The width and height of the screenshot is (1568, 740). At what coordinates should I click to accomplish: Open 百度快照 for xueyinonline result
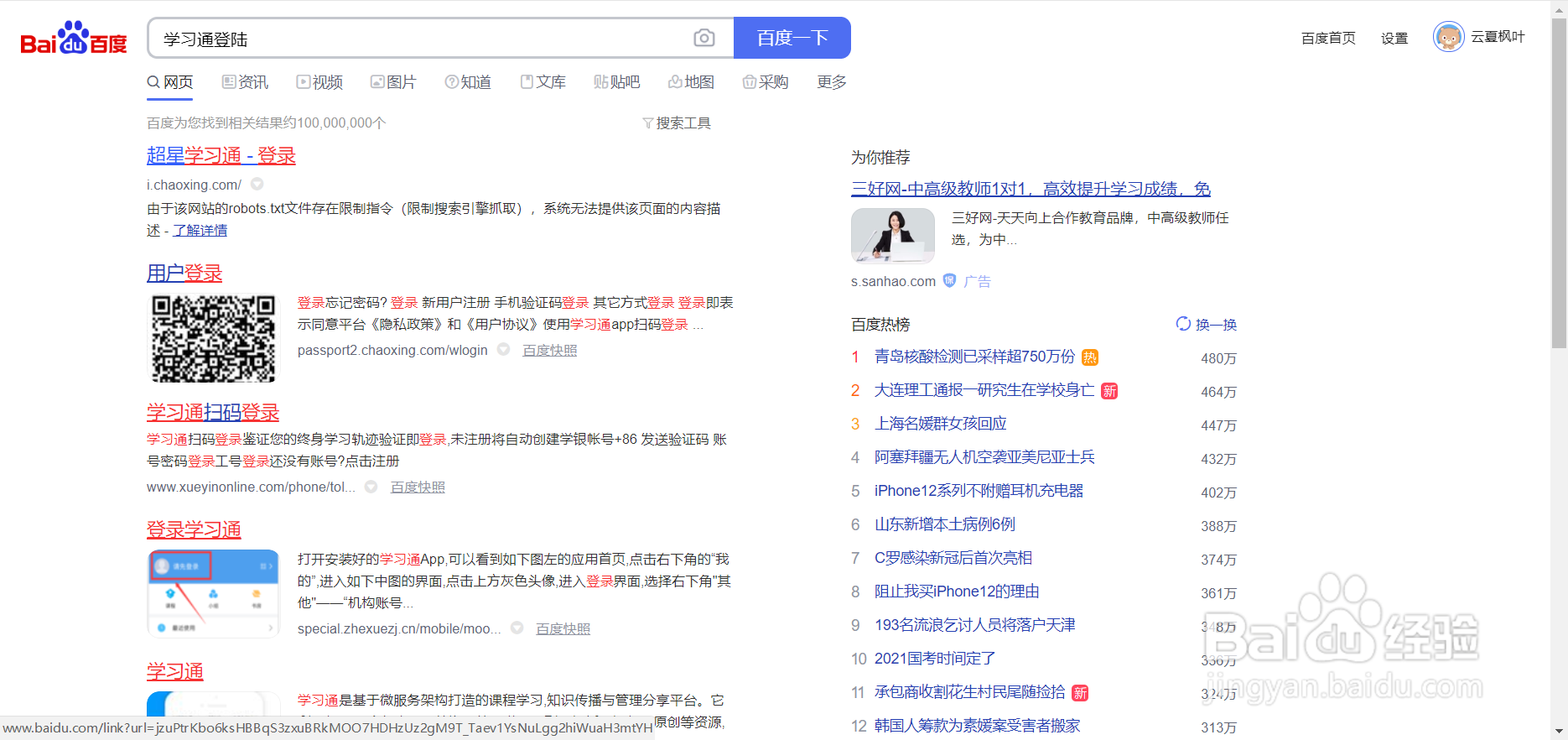click(418, 487)
